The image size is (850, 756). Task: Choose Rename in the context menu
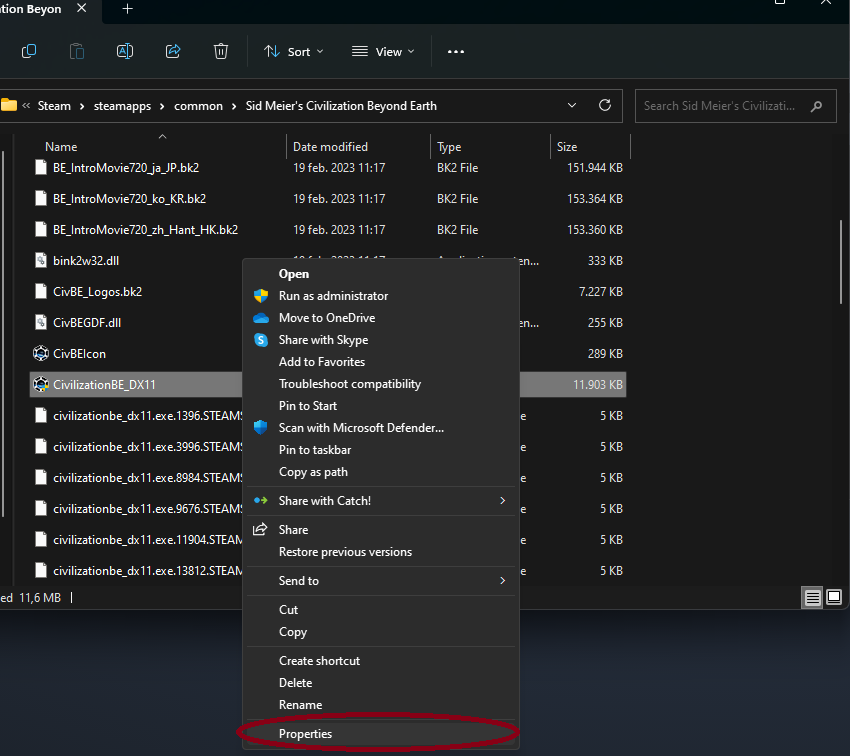[381, 705]
